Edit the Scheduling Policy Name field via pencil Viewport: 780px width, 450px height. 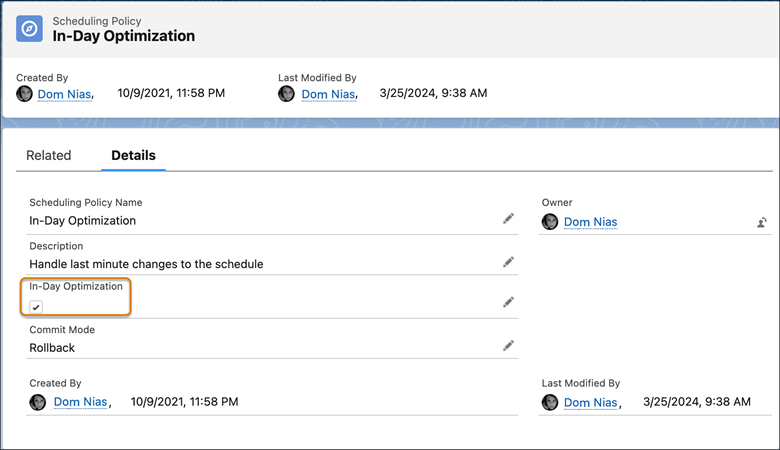click(508, 218)
